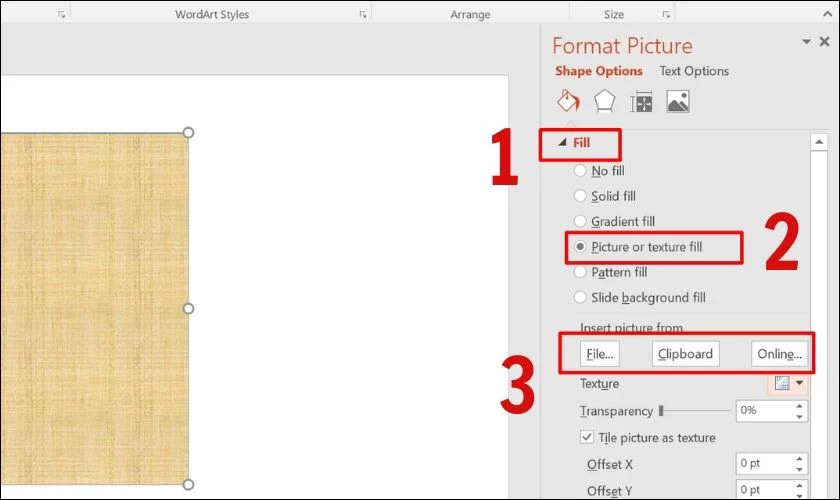
Task: Click the top-right resize handle of the shape
Action: [188, 132]
